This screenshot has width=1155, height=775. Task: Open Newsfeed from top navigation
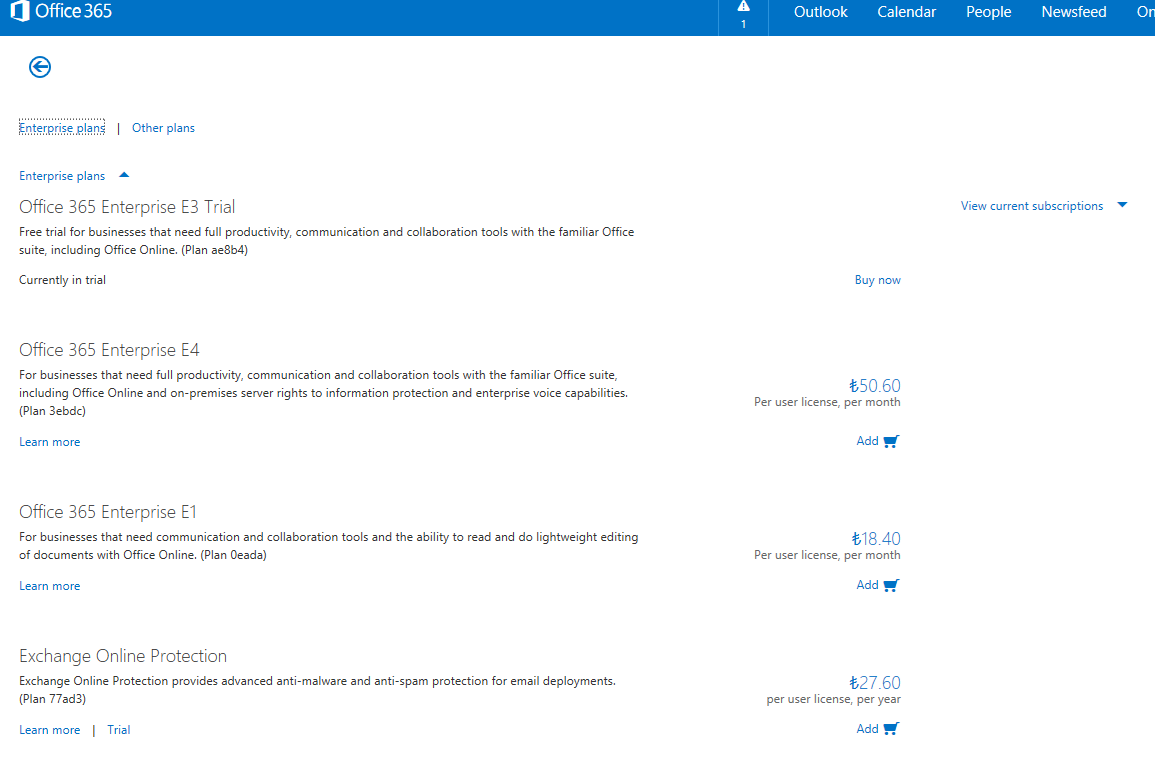(1073, 12)
